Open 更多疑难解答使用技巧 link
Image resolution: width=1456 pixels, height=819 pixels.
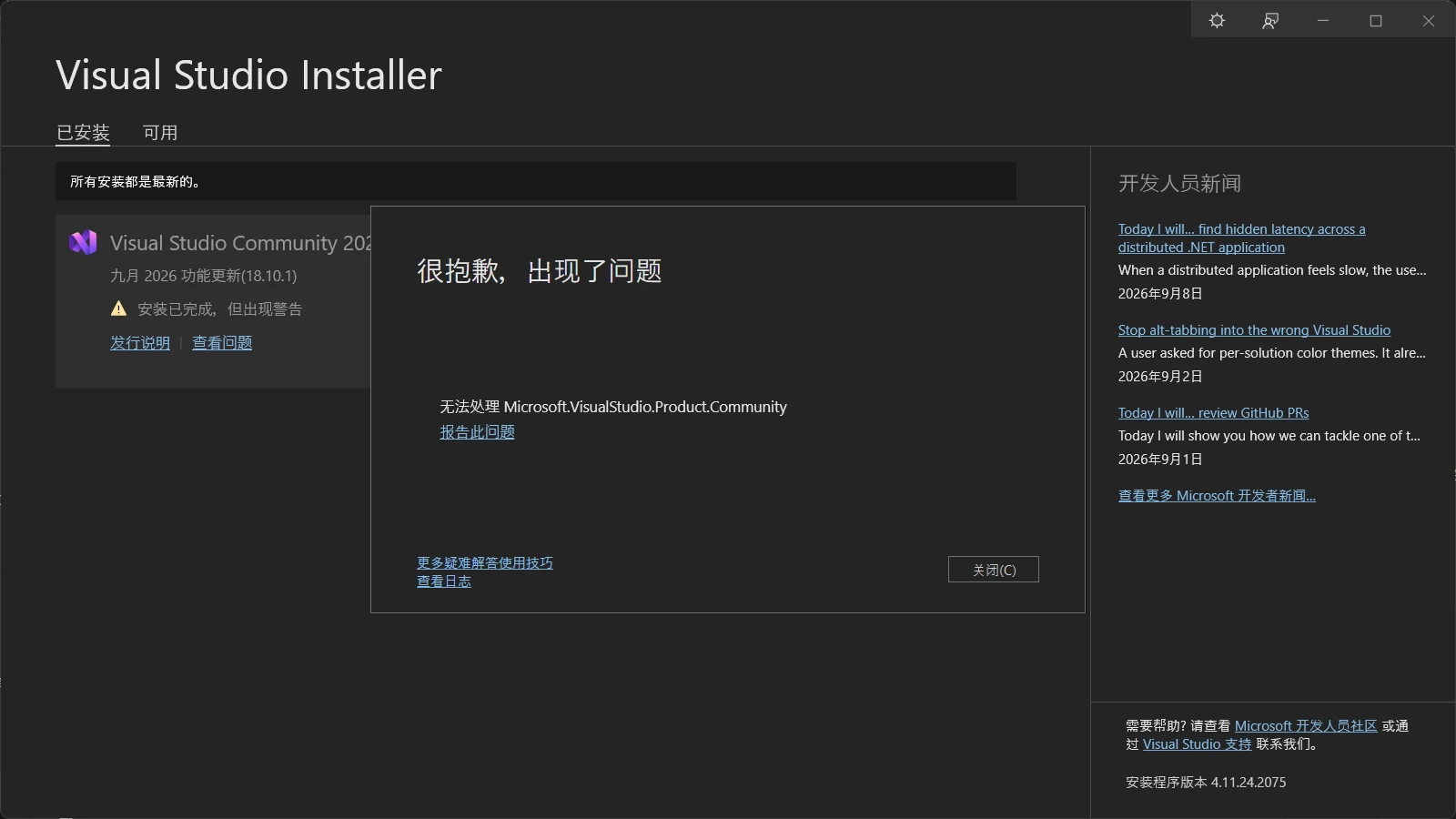(x=485, y=563)
